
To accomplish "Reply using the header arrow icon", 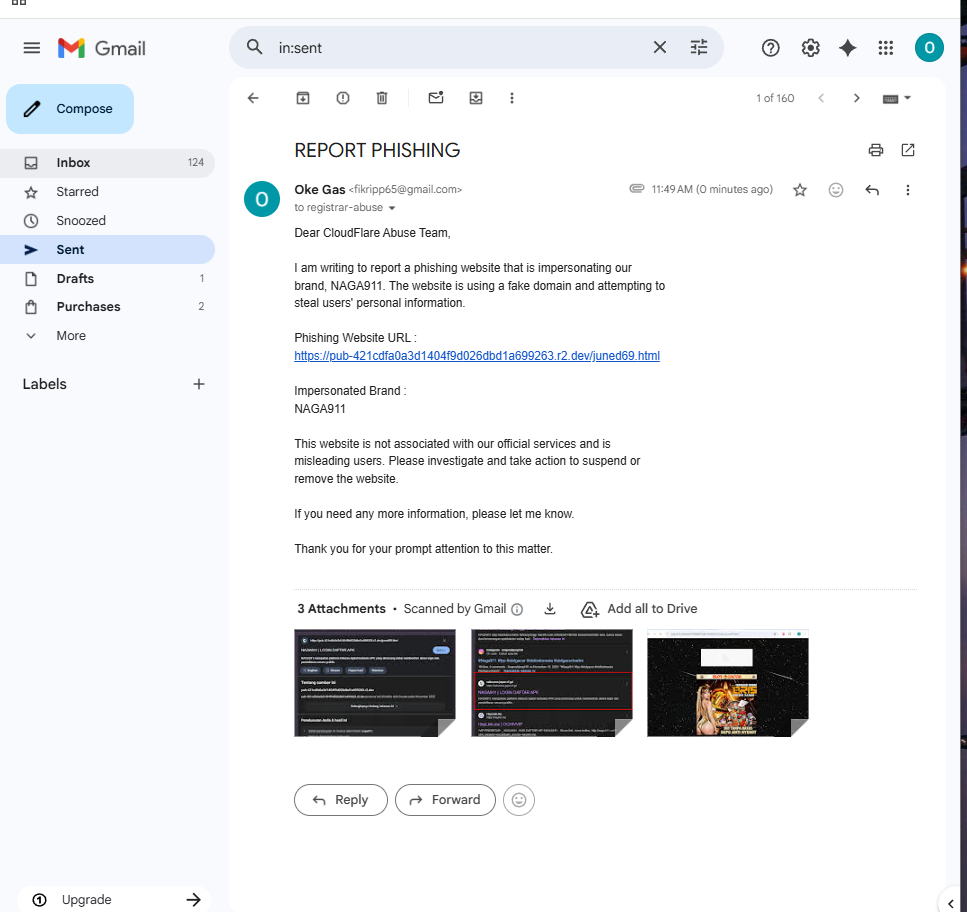I will 871,190.
